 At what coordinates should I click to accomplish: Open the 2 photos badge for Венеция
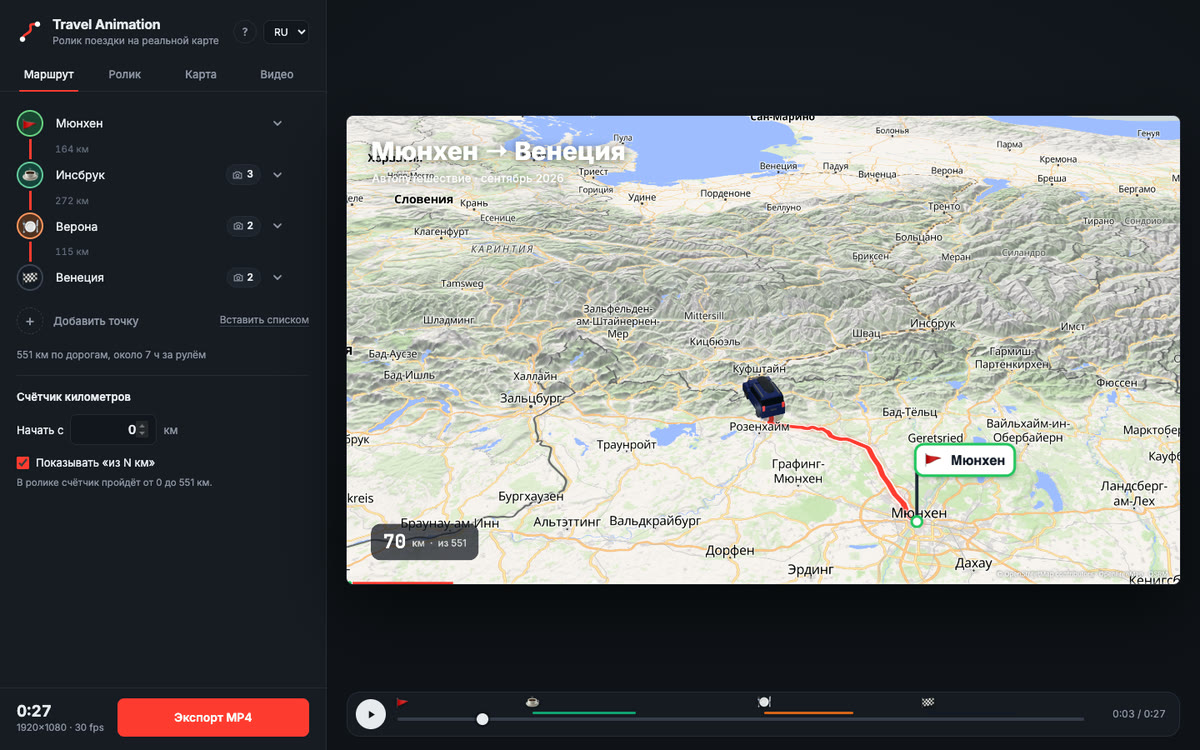click(x=243, y=277)
